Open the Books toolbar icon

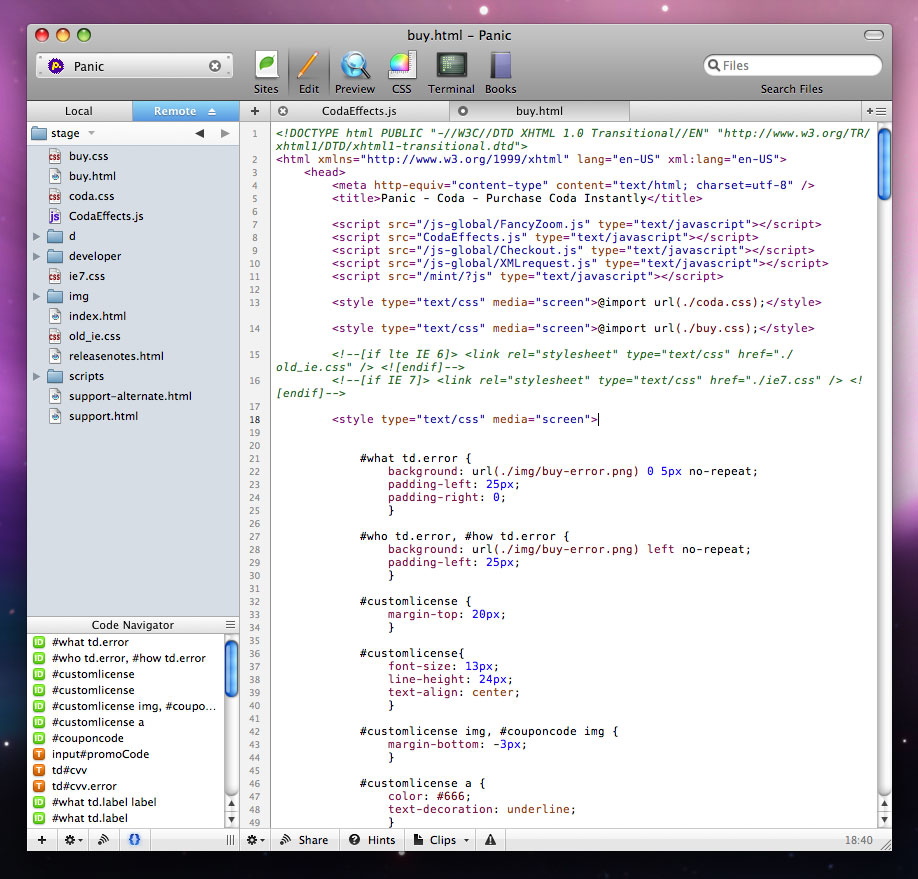[501, 66]
